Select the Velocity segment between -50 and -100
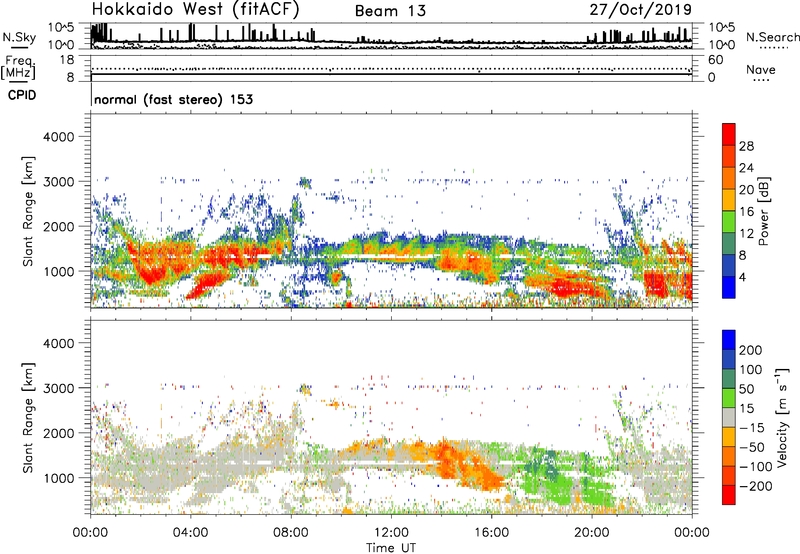The width and height of the screenshot is (800, 554). [x=729, y=456]
